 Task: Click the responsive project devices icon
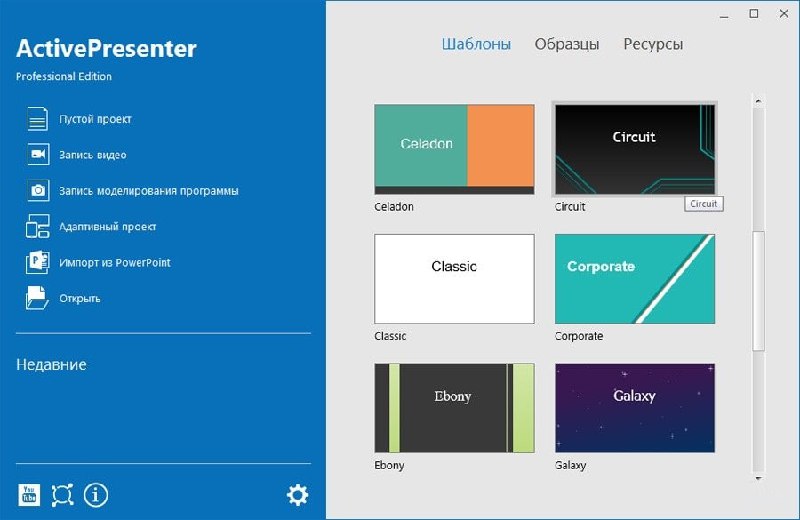37,227
